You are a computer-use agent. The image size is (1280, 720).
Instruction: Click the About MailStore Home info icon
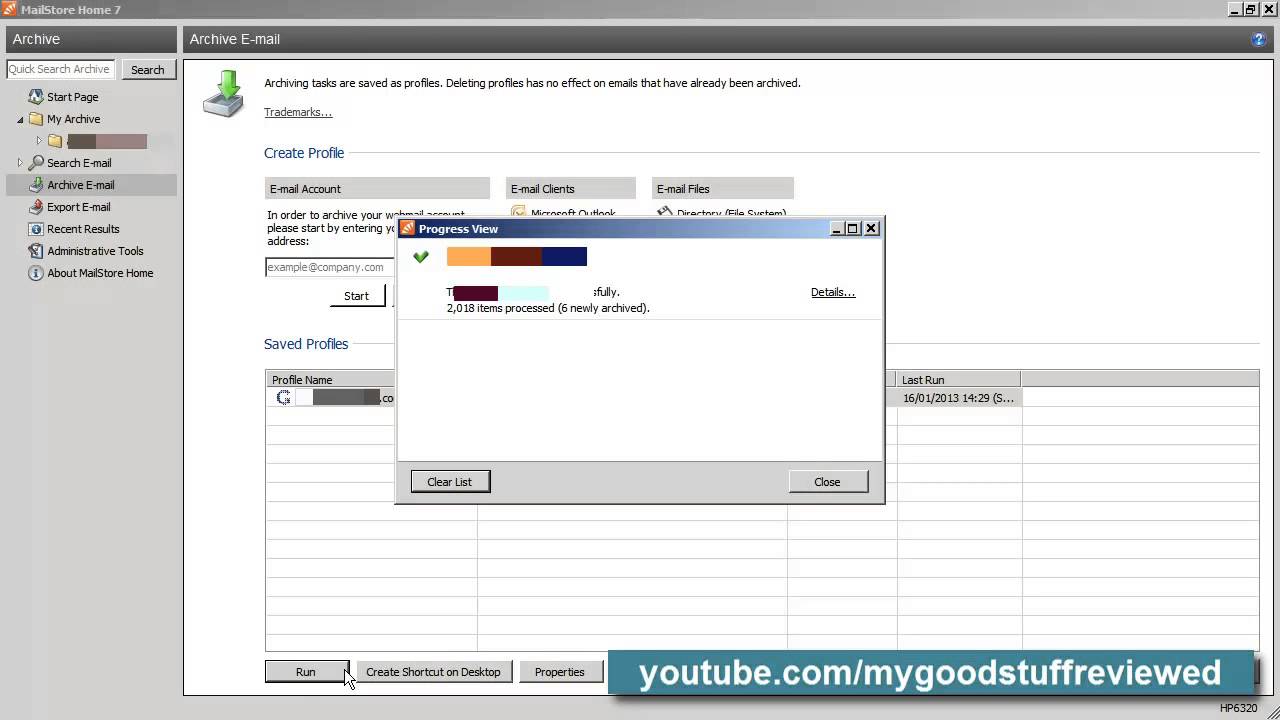click(36, 273)
